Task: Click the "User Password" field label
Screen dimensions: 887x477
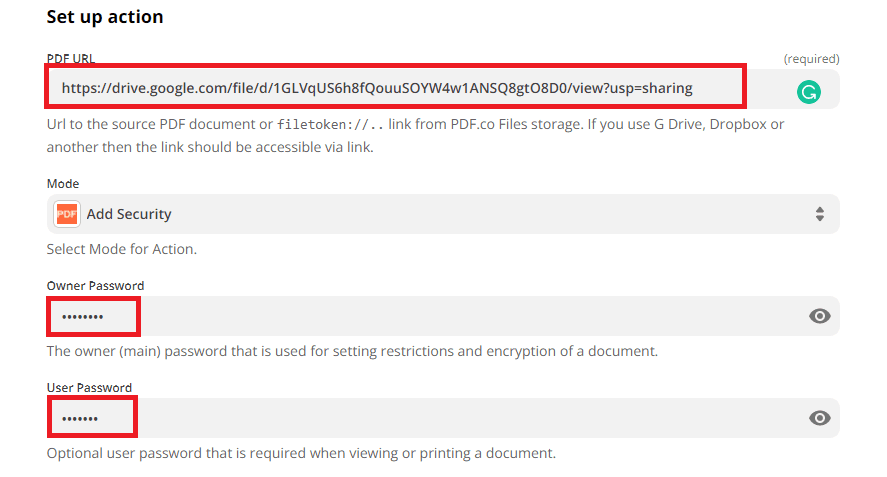Action: pos(89,388)
